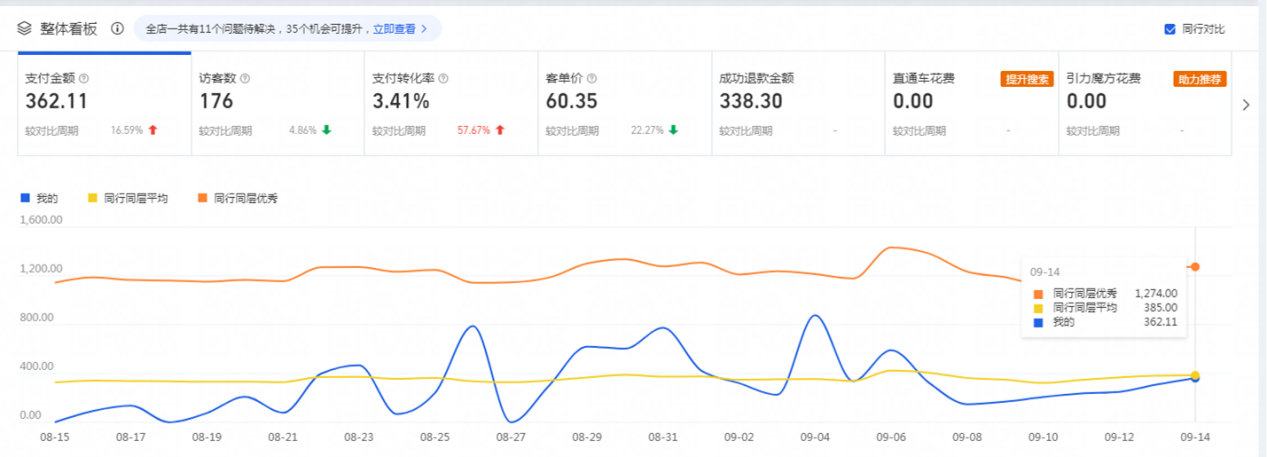Click the info icon beside 整体看板
Image resolution: width=1267 pixels, height=457 pixels.
(x=118, y=29)
